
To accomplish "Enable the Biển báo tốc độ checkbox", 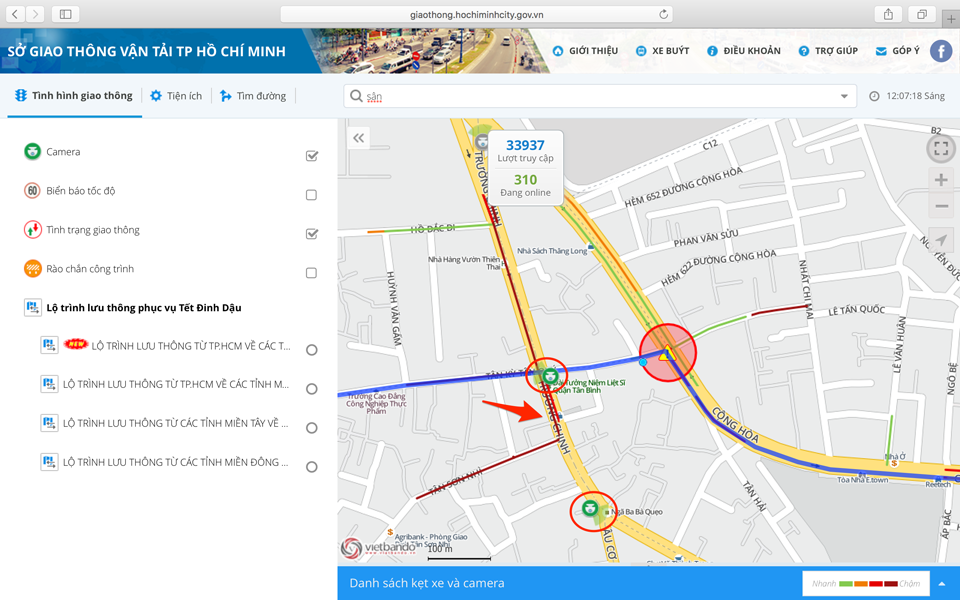I will [x=312, y=195].
